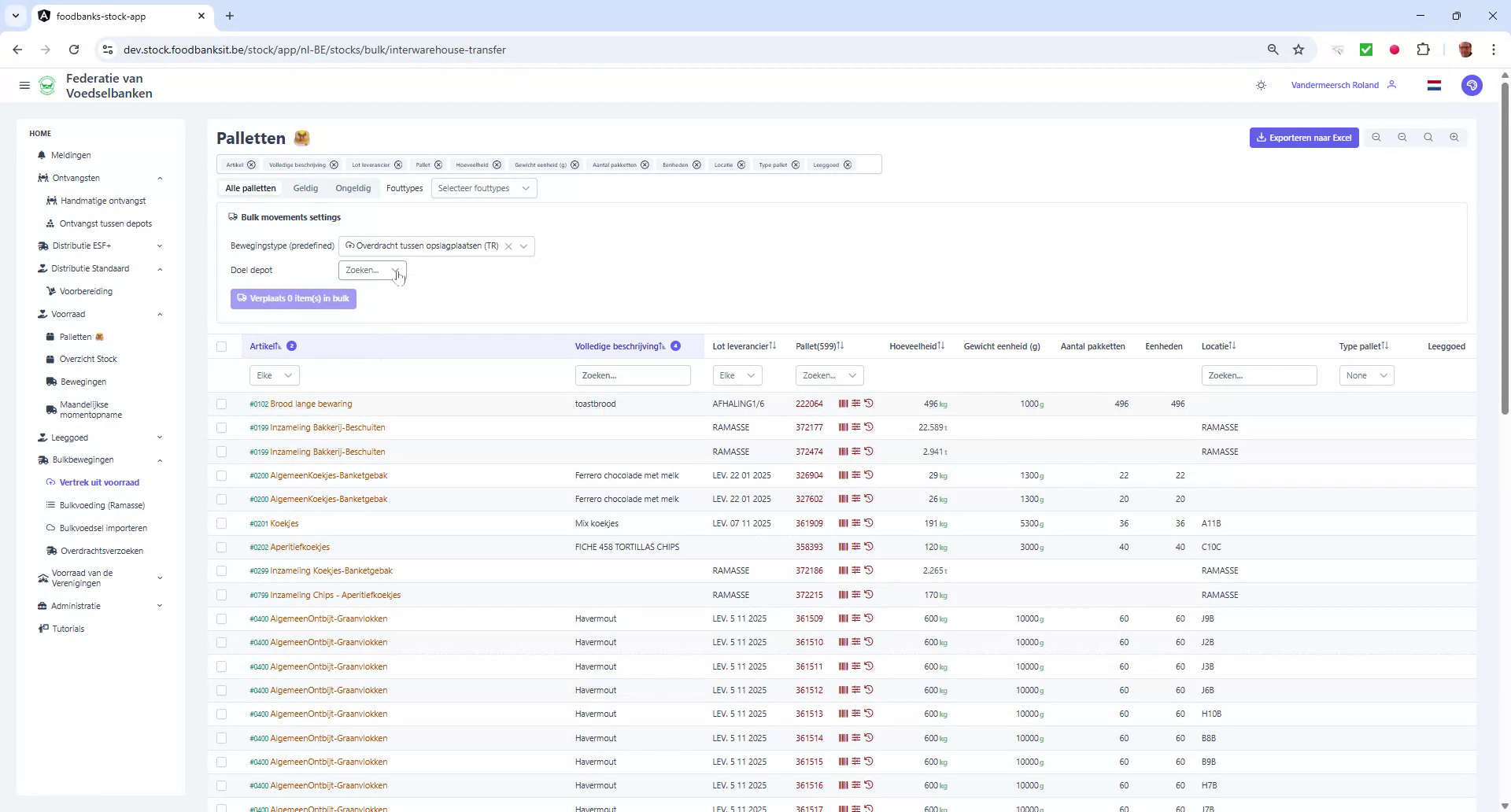The height and width of the screenshot is (812, 1511).
Task: Toggle the light/dark theme sun icon
Action: click(x=1262, y=85)
